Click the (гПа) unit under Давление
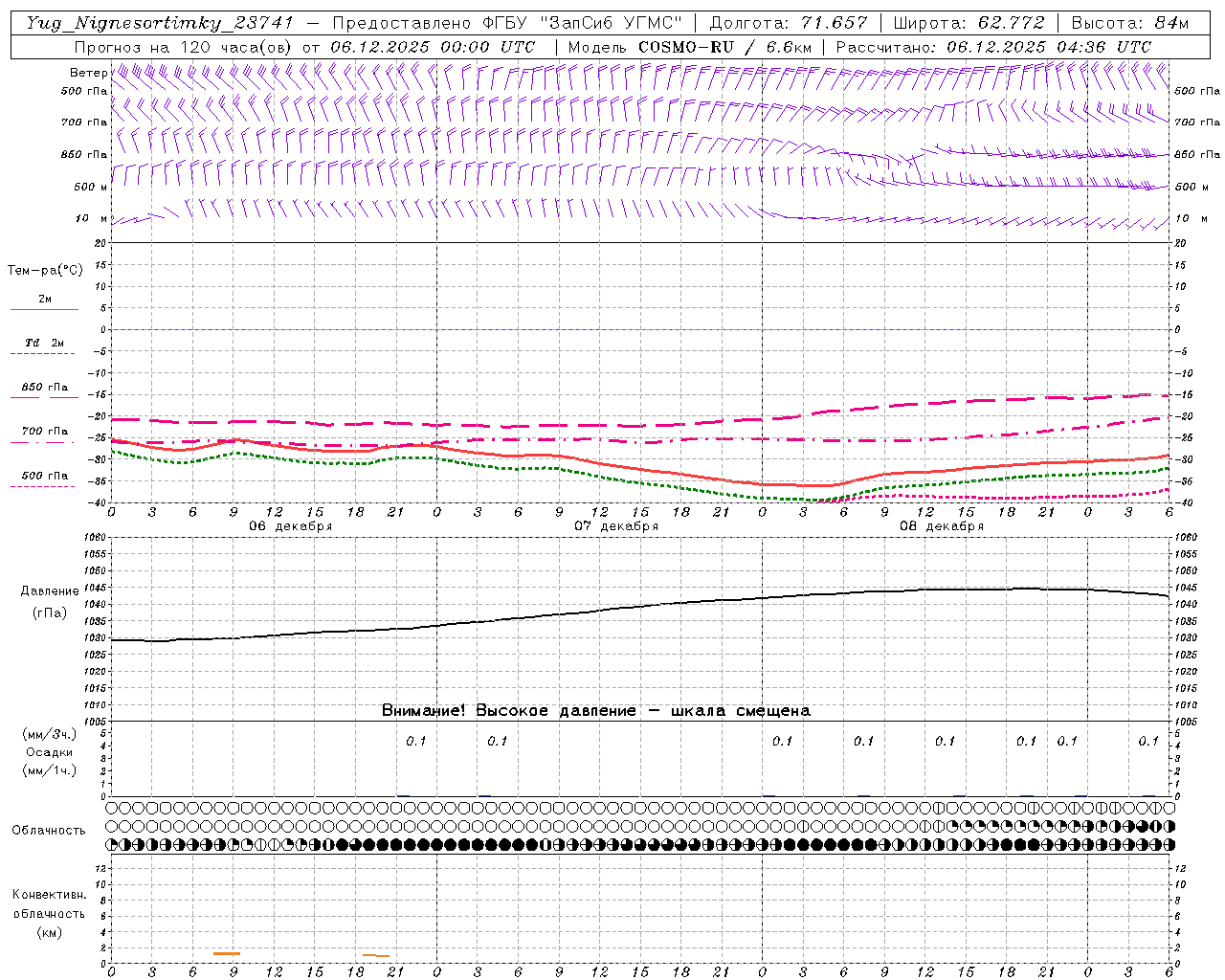The image size is (1225, 980). point(50,613)
